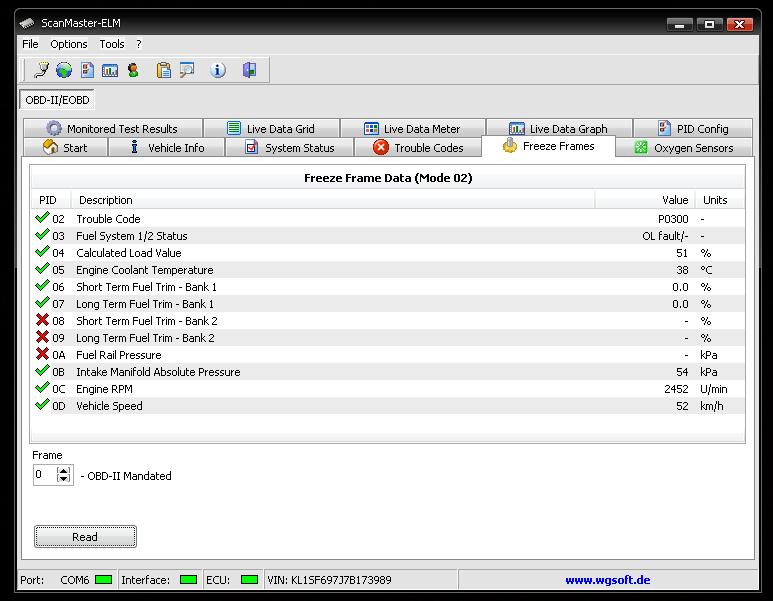The image size is (773, 601).
Task: Click the person icon in toolbar
Action: (x=133, y=70)
